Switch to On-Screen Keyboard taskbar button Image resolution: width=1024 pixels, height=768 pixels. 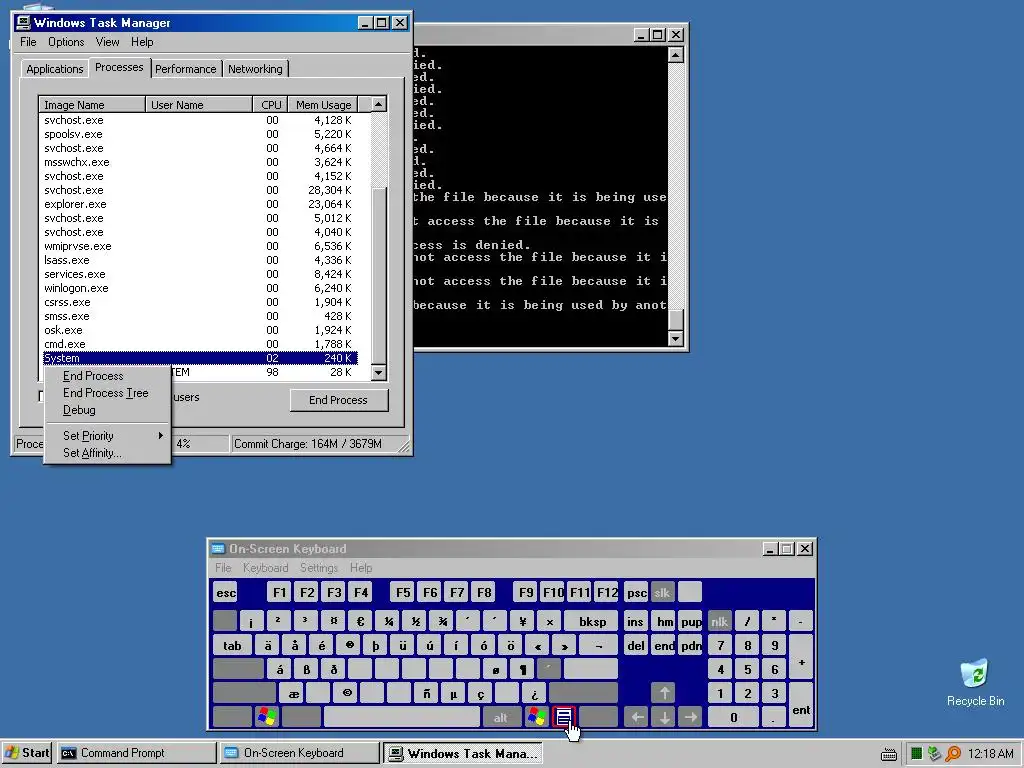(299, 753)
